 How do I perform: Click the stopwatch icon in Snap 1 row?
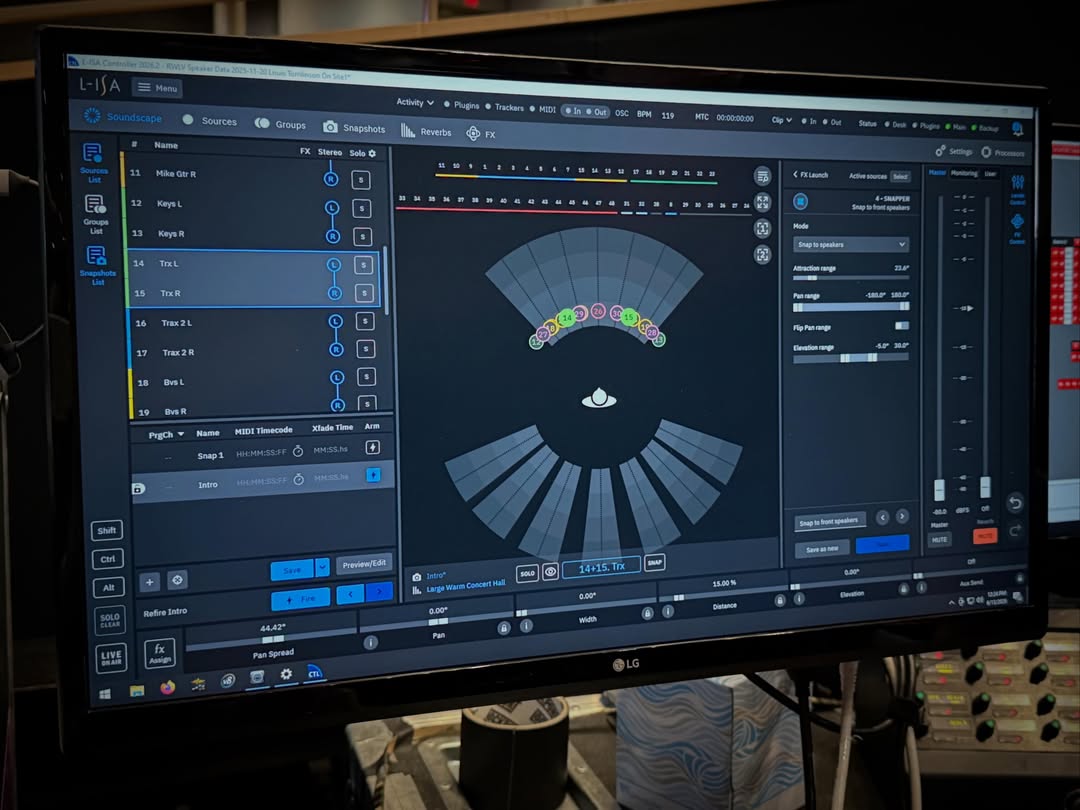(298, 451)
